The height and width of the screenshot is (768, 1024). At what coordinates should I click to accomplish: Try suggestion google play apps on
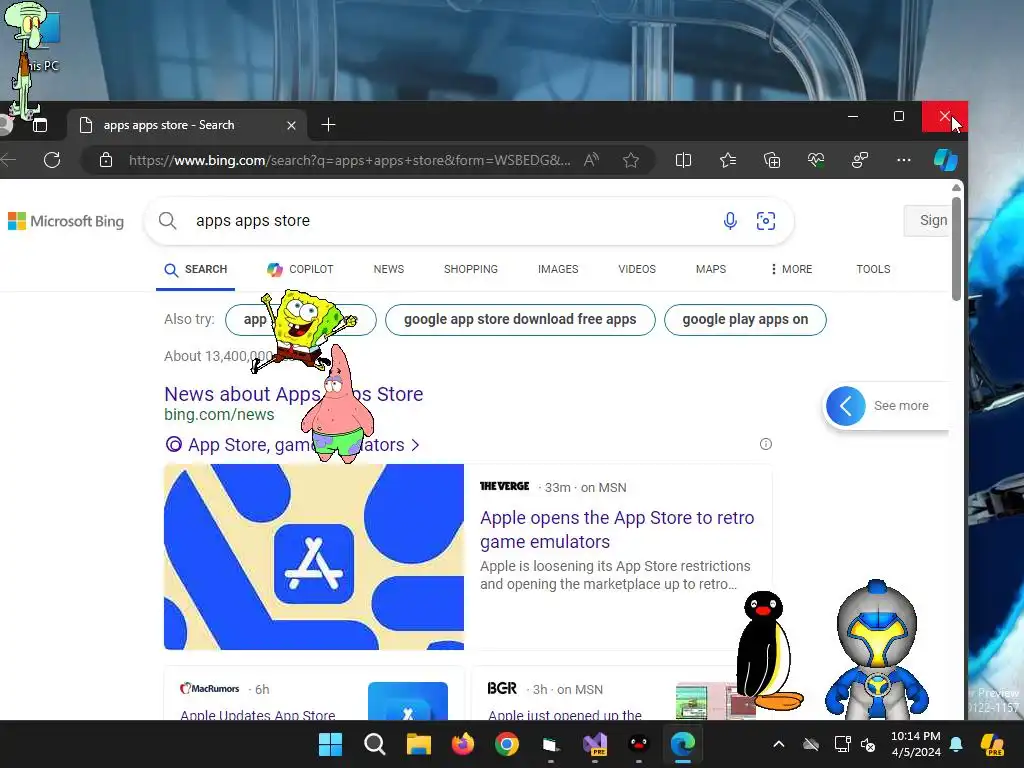click(x=745, y=319)
